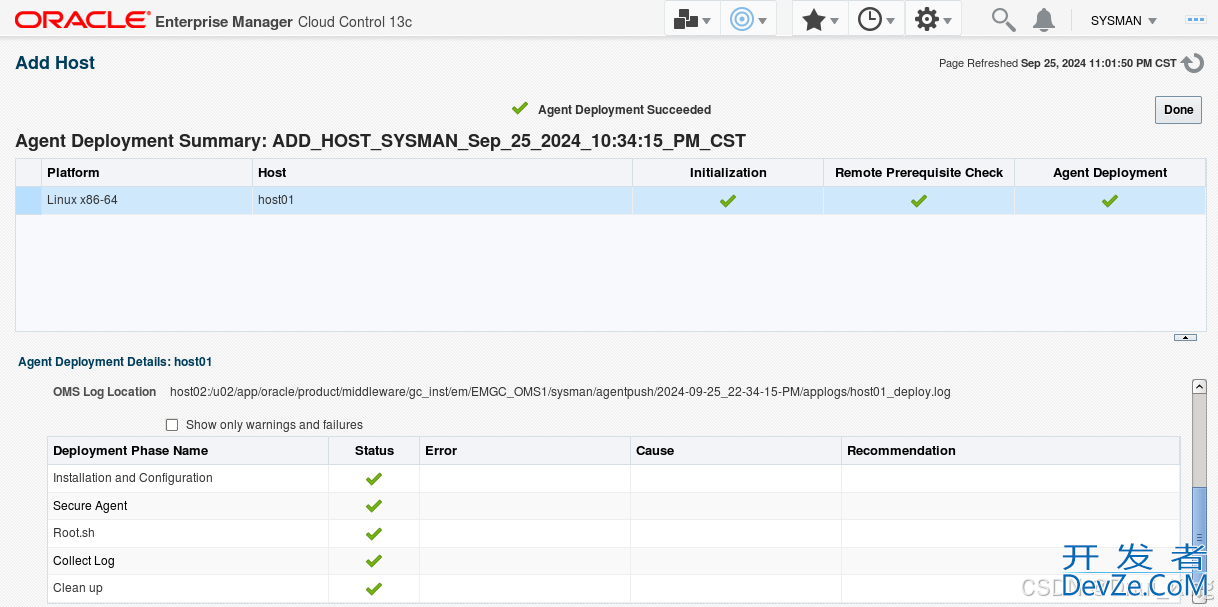Sort by Host column header
Viewport: 1218px width, 607px height.
click(x=443, y=173)
